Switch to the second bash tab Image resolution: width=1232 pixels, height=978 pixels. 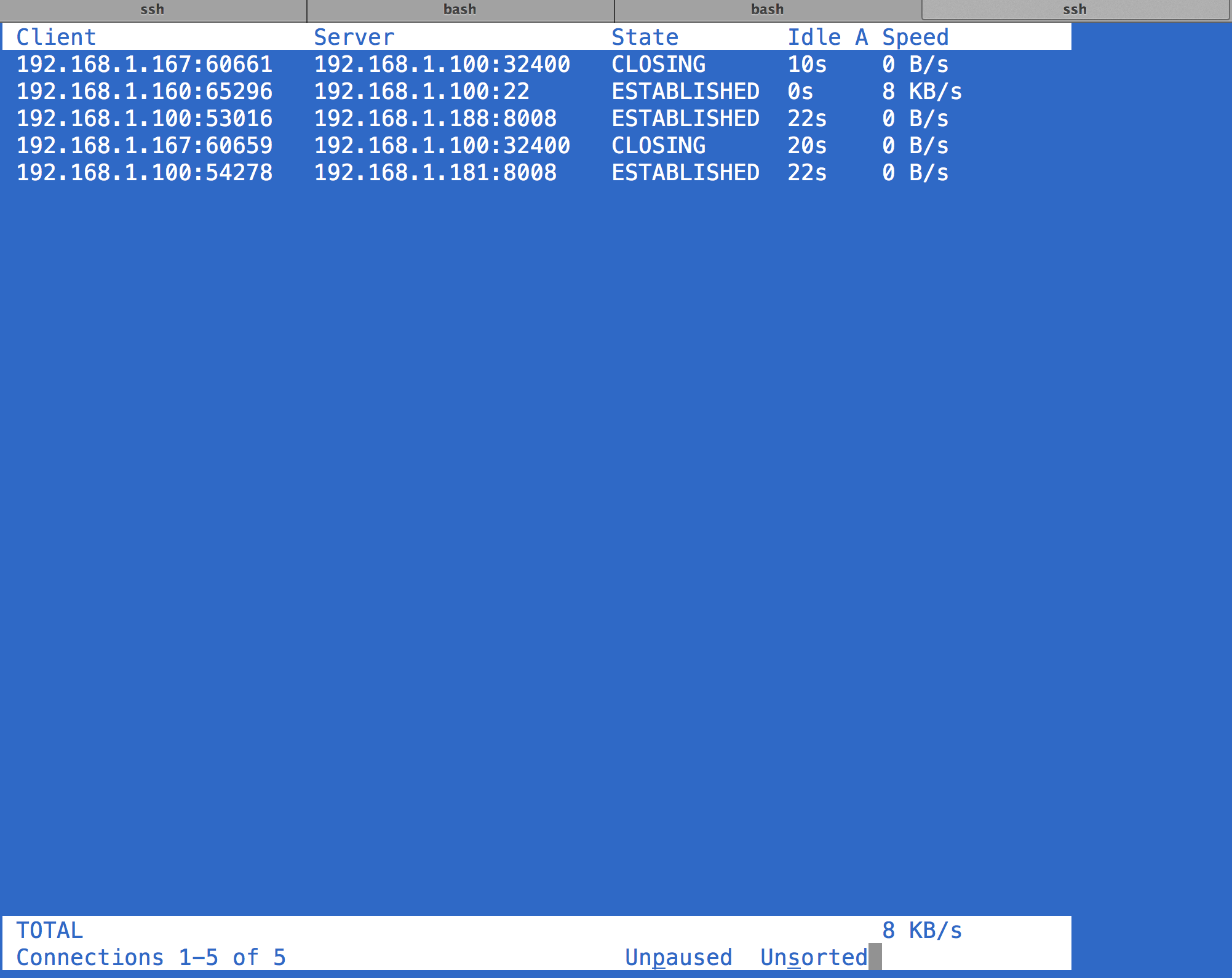[768, 10]
